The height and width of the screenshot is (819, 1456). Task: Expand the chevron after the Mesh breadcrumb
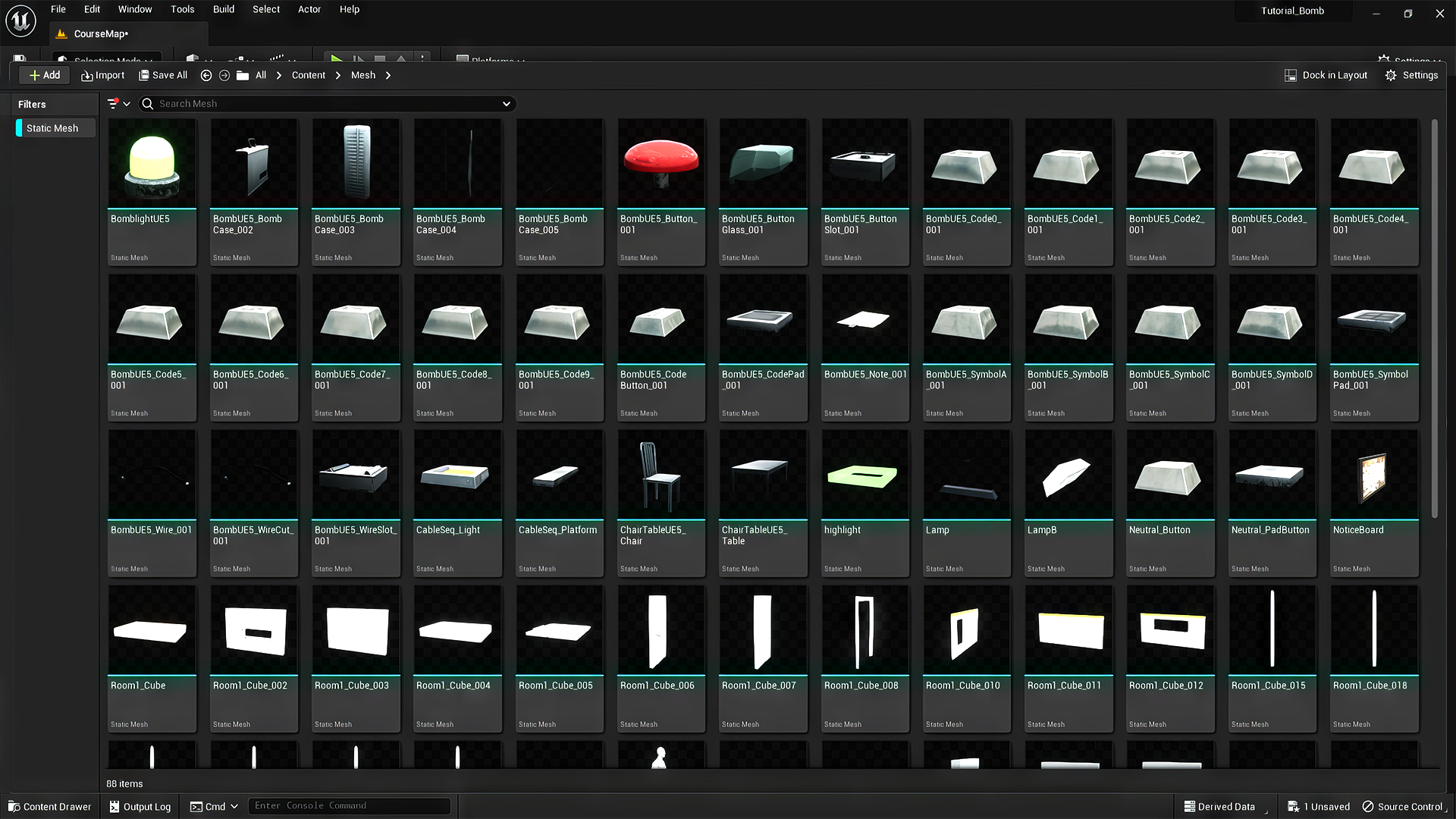click(388, 75)
